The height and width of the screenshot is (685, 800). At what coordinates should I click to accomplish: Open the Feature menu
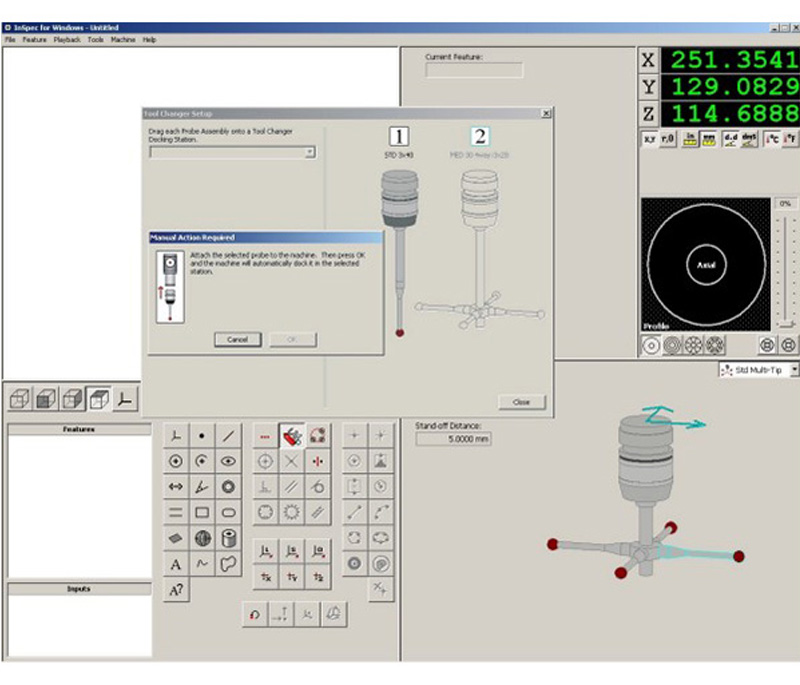point(34,39)
